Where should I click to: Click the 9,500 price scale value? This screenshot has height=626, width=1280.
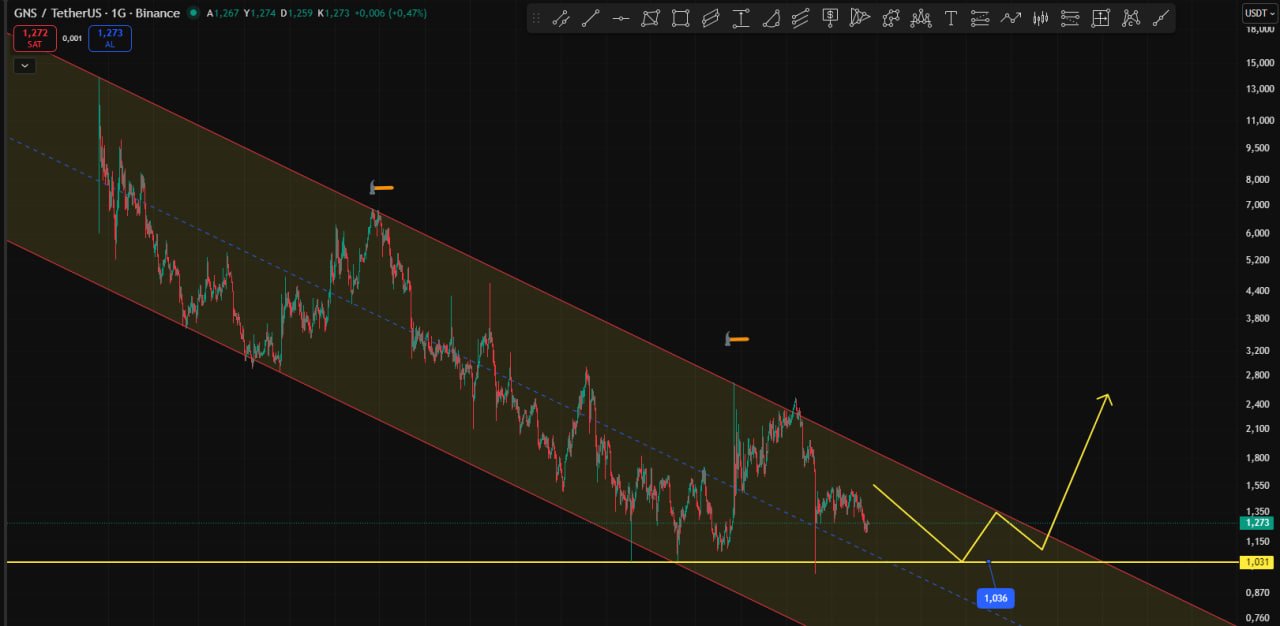click(1257, 148)
